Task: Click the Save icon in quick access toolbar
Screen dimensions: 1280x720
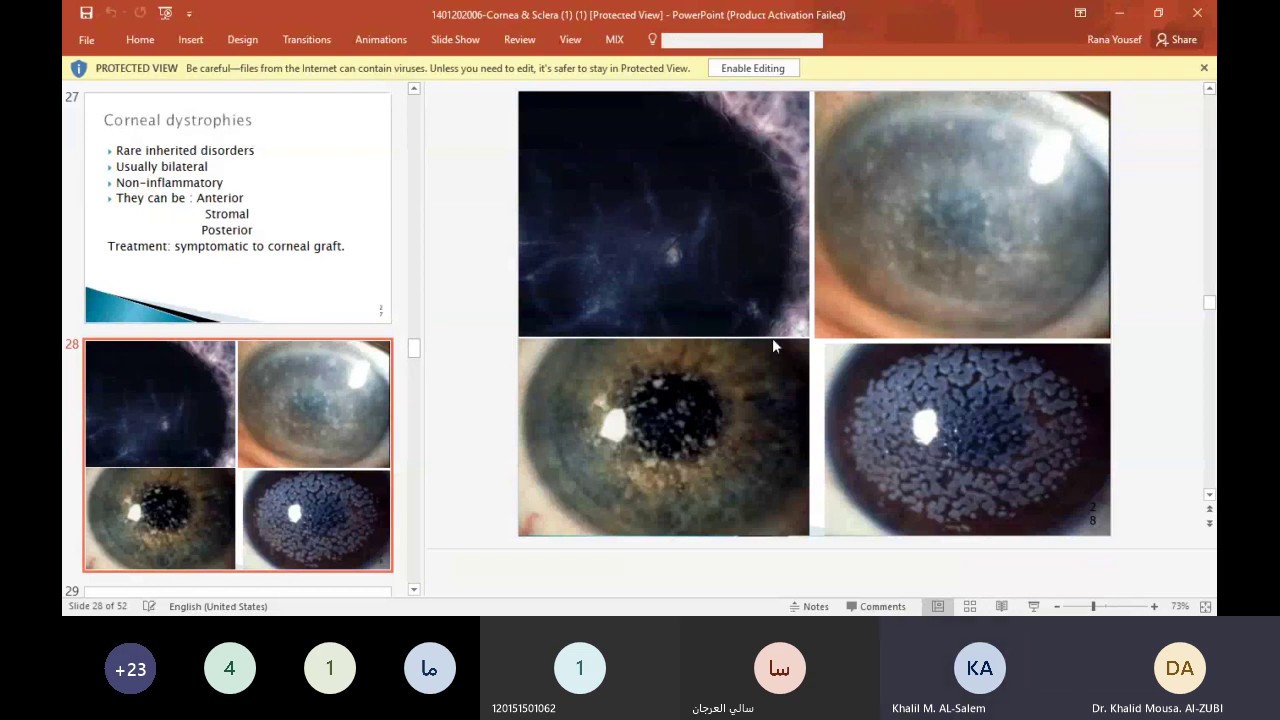Action: (x=86, y=14)
